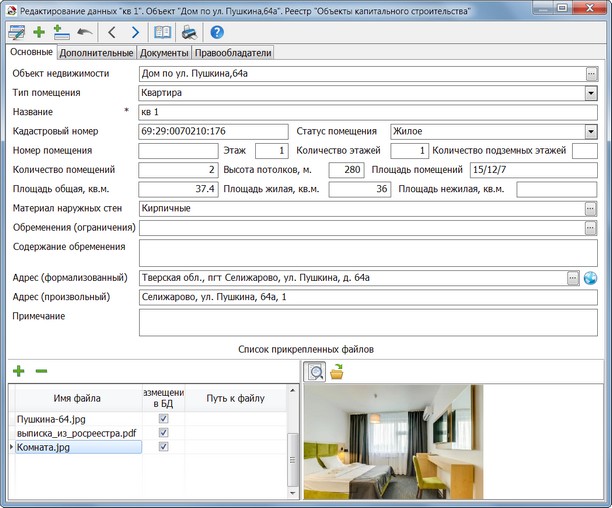The height and width of the screenshot is (508, 612).
Task: Print the record with the printer icon
Action: coord(189,32)
